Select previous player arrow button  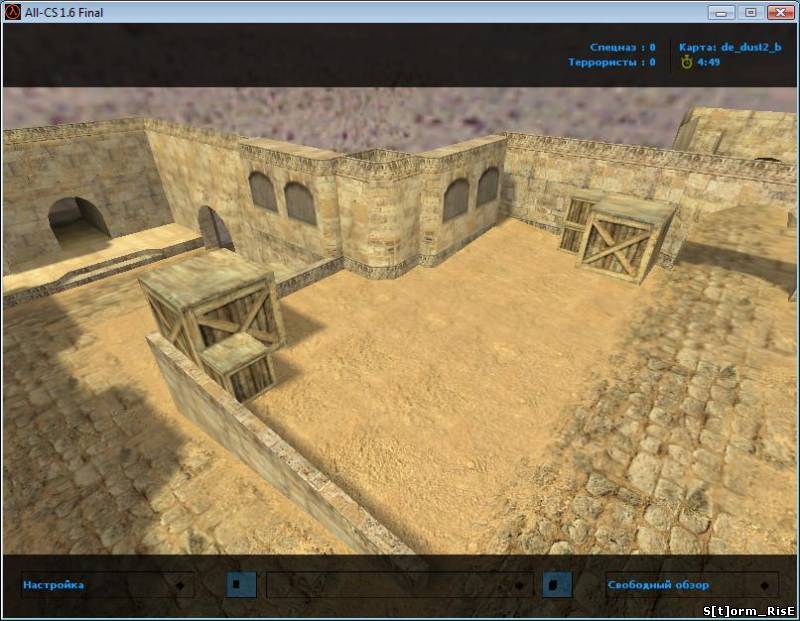pyautogui.click(x=241, y=584)
